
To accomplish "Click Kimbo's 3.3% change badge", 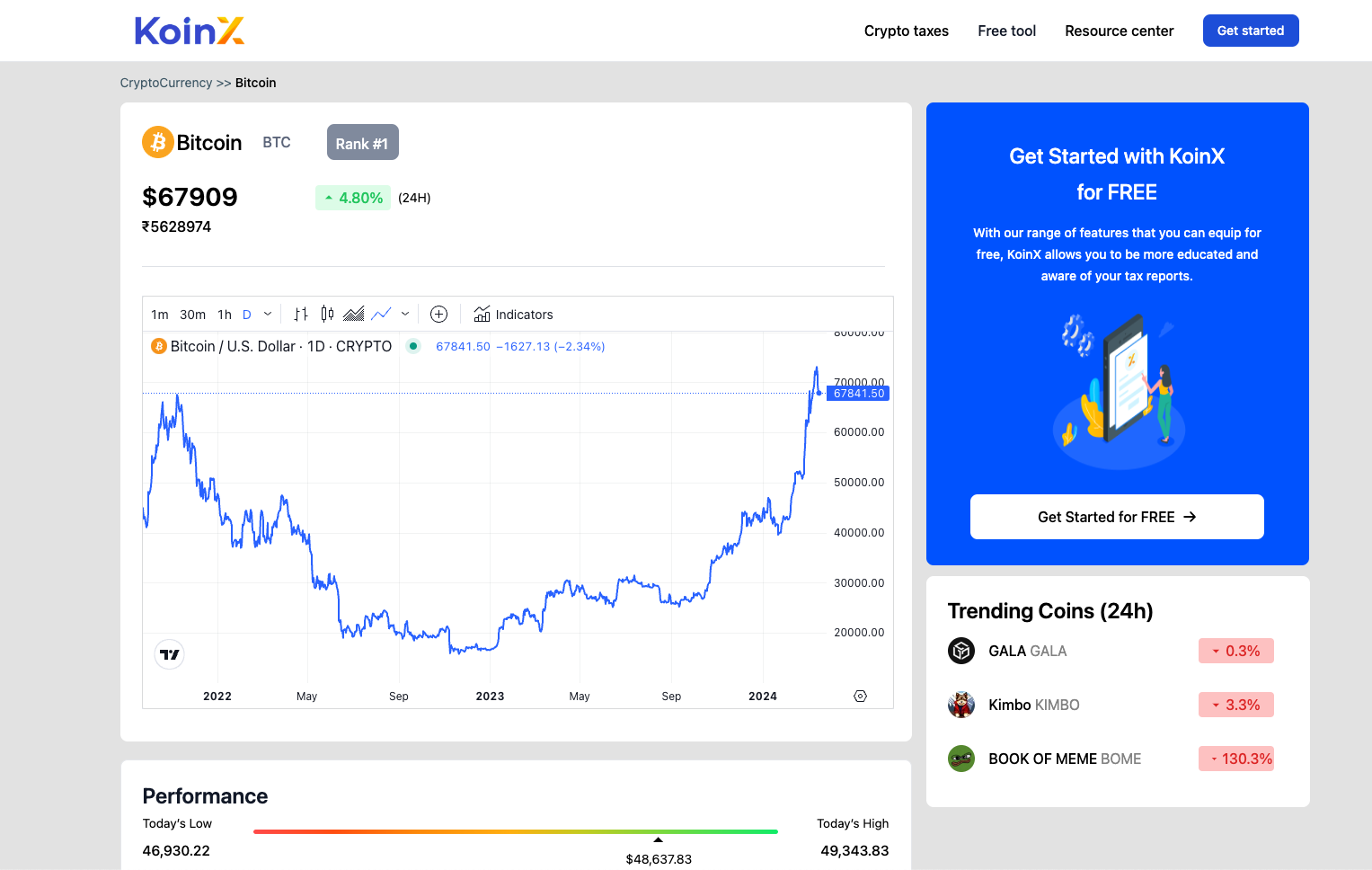I will coord(1236,705).
